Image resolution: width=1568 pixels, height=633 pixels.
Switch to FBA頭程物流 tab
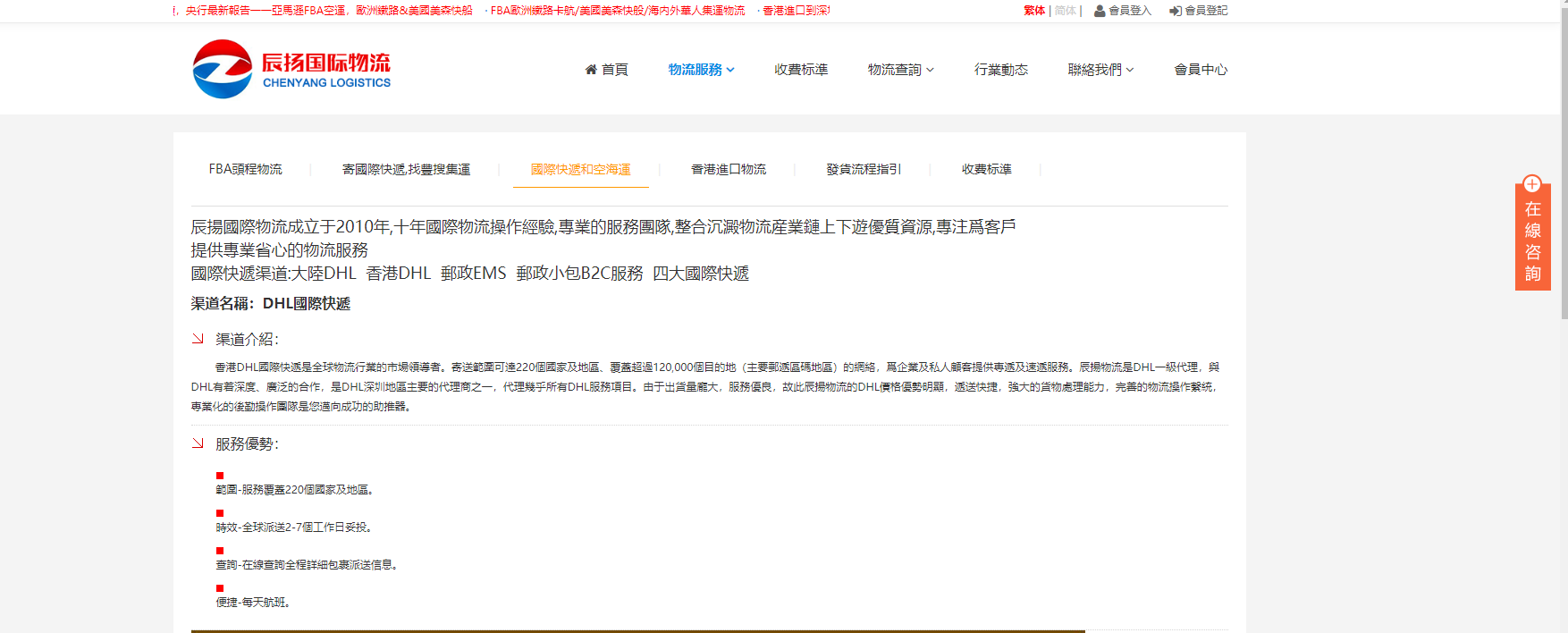click(246, 169)
